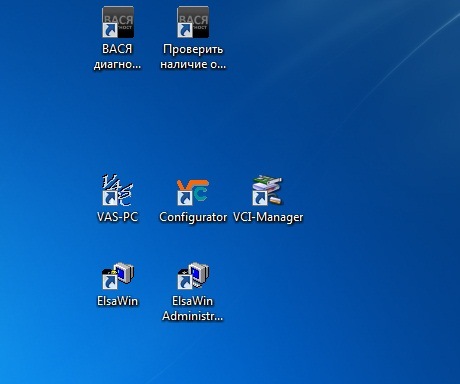Screen dimensions: 460x384
Task: Click the VCI-Manager books icon
Action: point(268,190)
